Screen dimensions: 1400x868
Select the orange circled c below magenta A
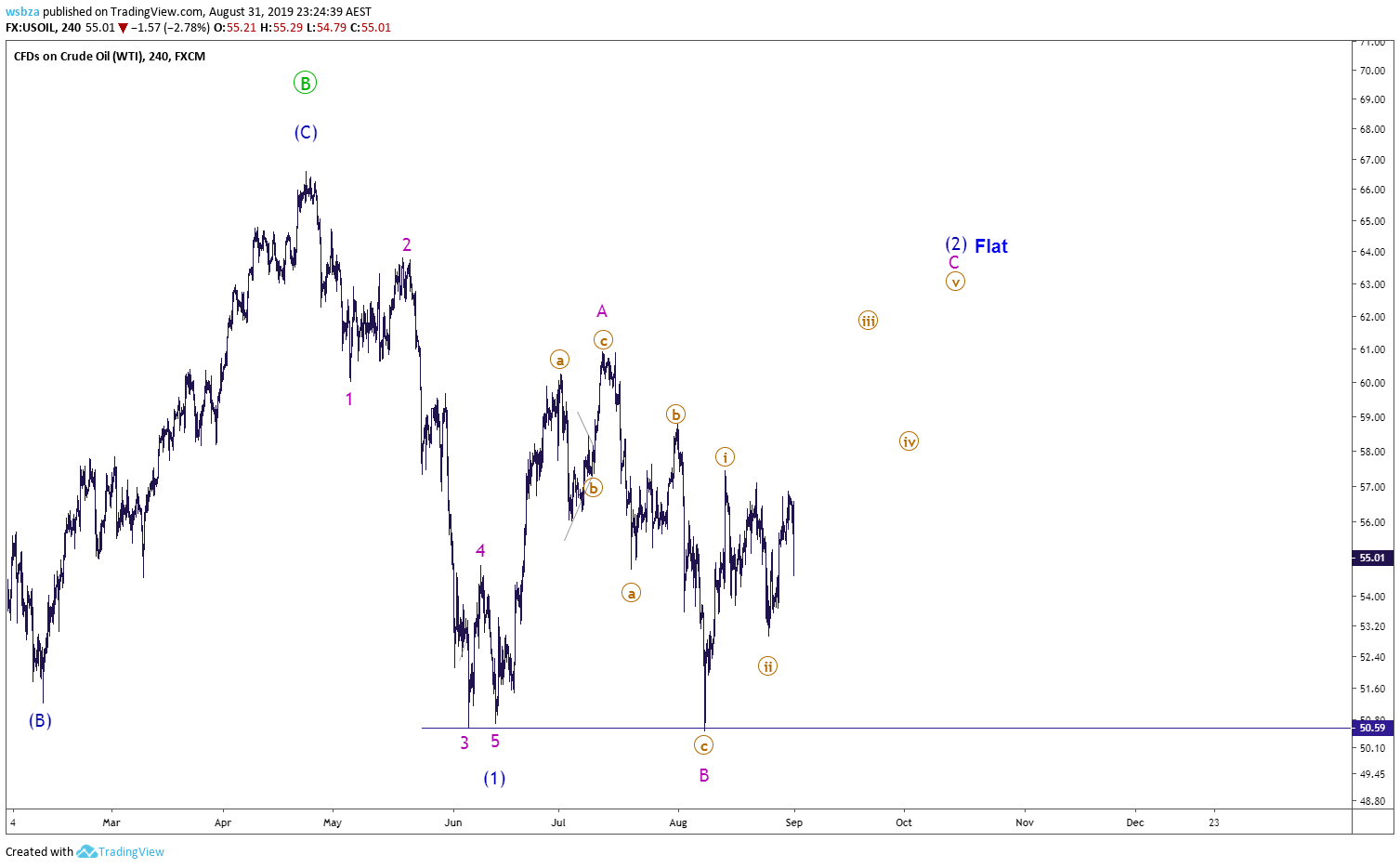point(603,340)
